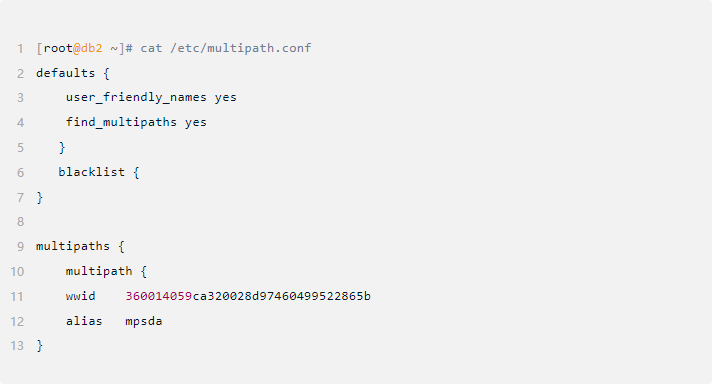Click the orange @db2 hostname
713x385 pixels.
click(88, 48)
